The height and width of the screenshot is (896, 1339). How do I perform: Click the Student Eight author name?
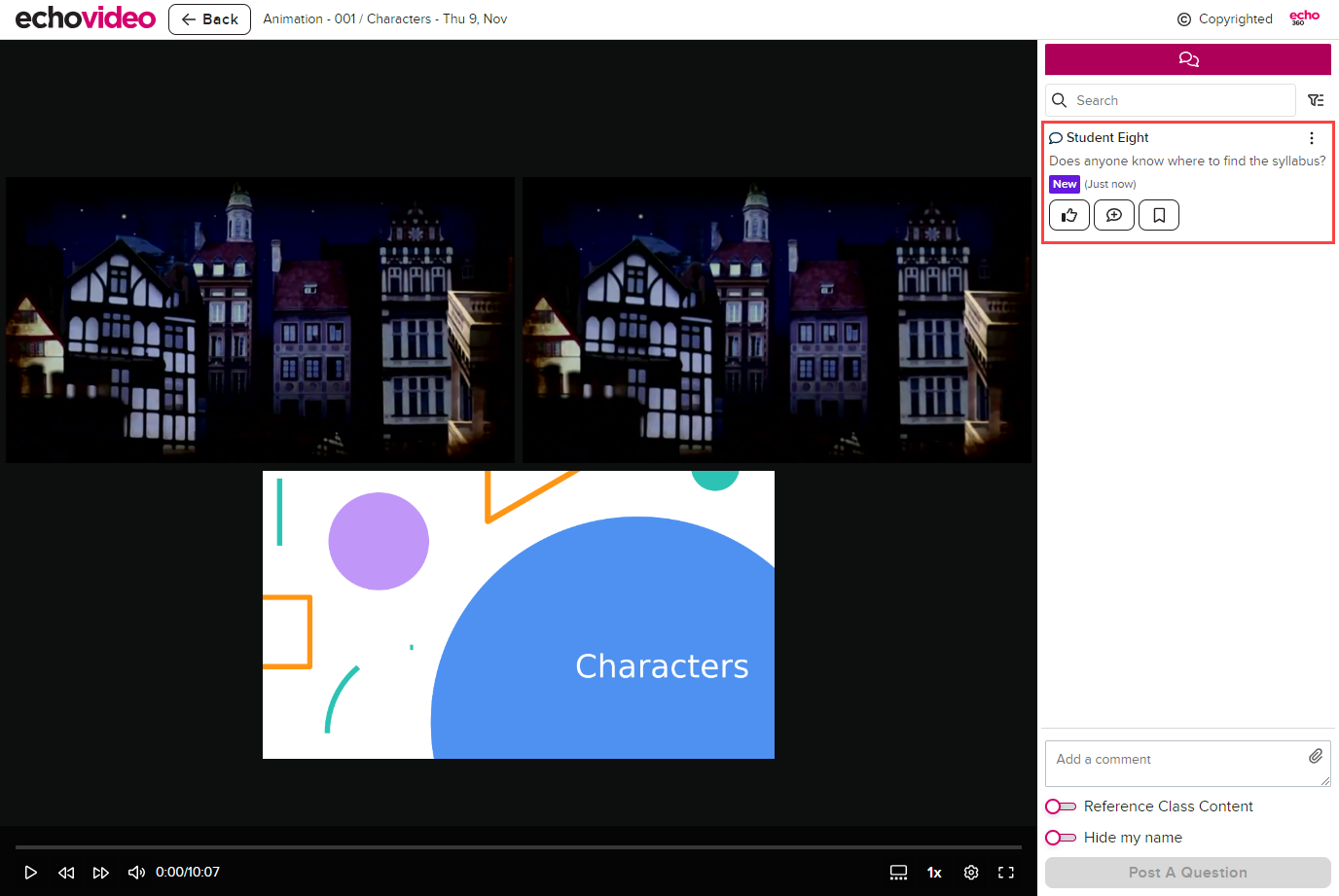coord(1107,138)
